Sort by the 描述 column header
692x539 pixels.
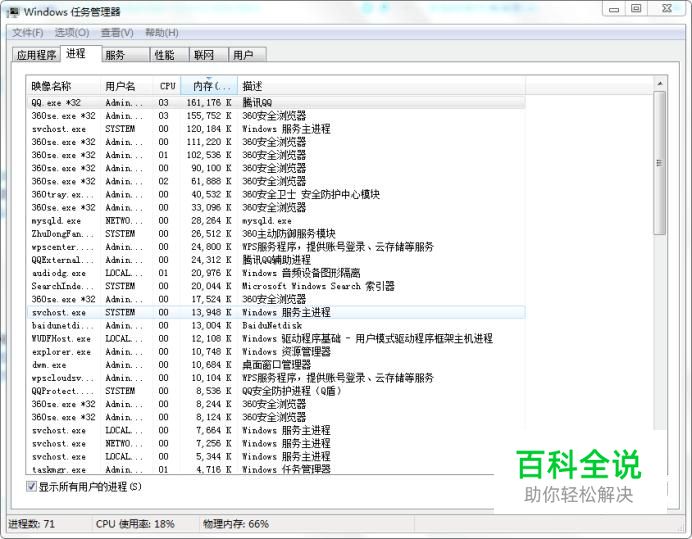(x=381, y=86)
